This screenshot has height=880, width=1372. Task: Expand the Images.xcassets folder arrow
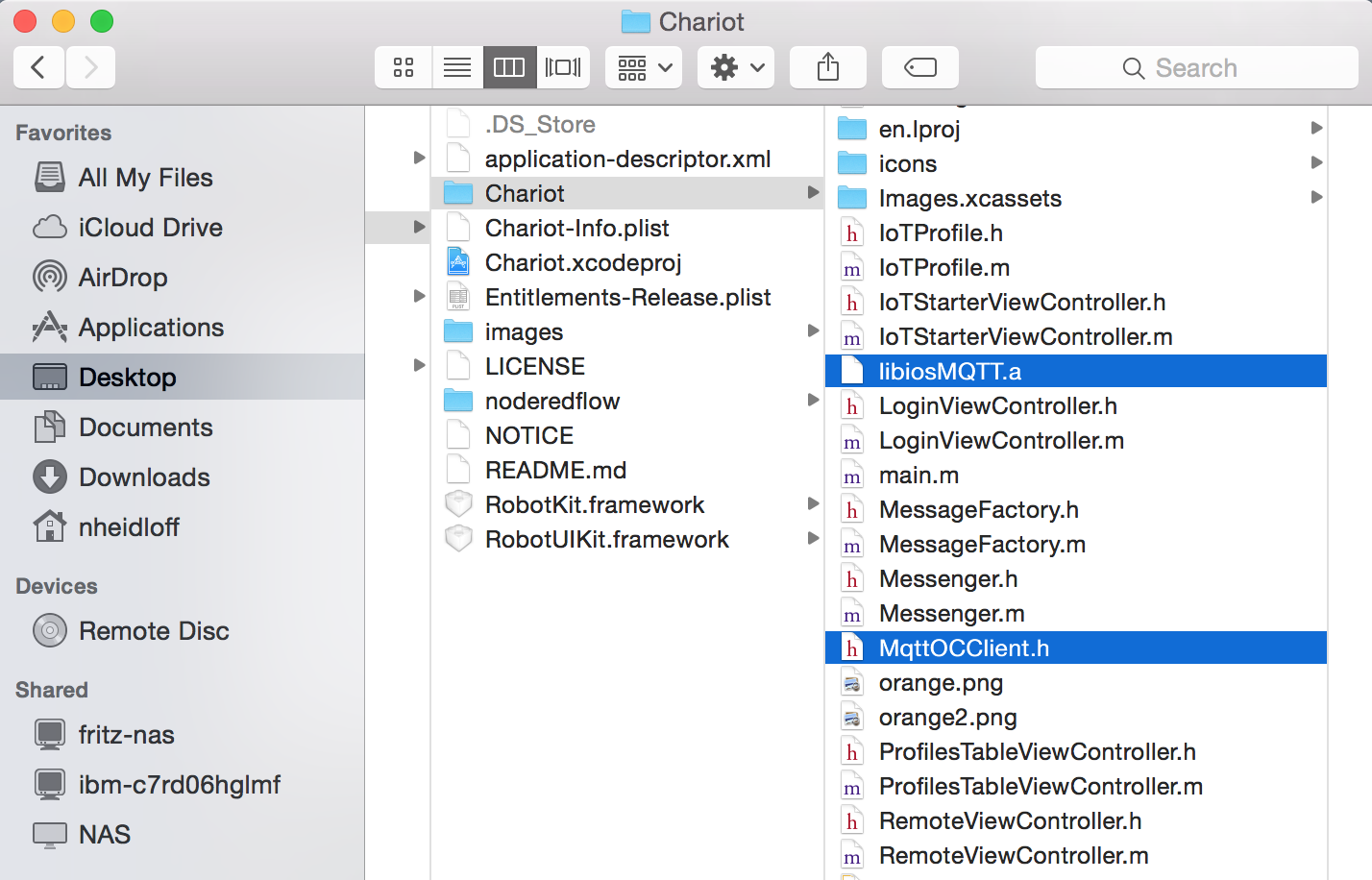pos(1316,198)
